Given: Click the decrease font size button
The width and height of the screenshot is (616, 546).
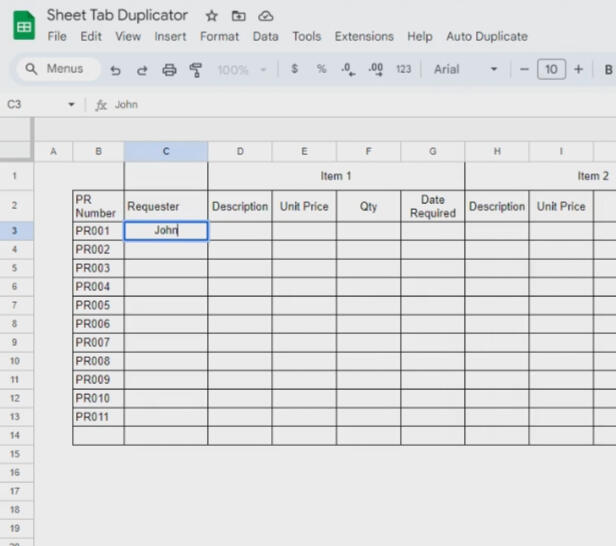Looking at the screenshot, I should (524, 70).
